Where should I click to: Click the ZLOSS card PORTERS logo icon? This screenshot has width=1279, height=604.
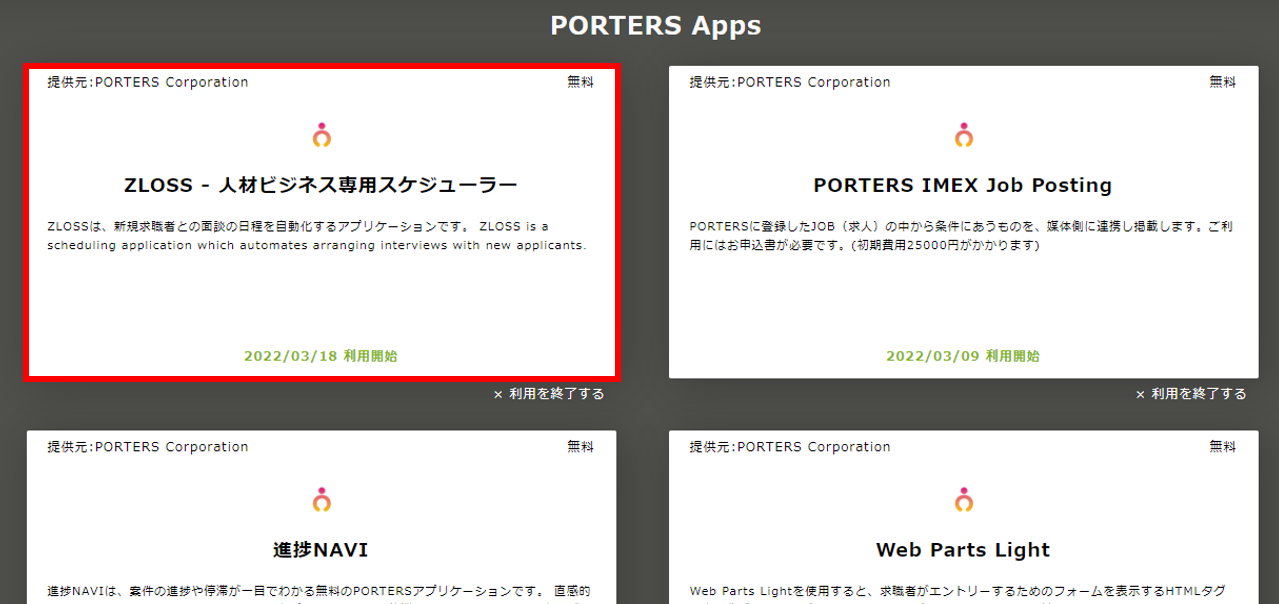(x=321, y=135)
